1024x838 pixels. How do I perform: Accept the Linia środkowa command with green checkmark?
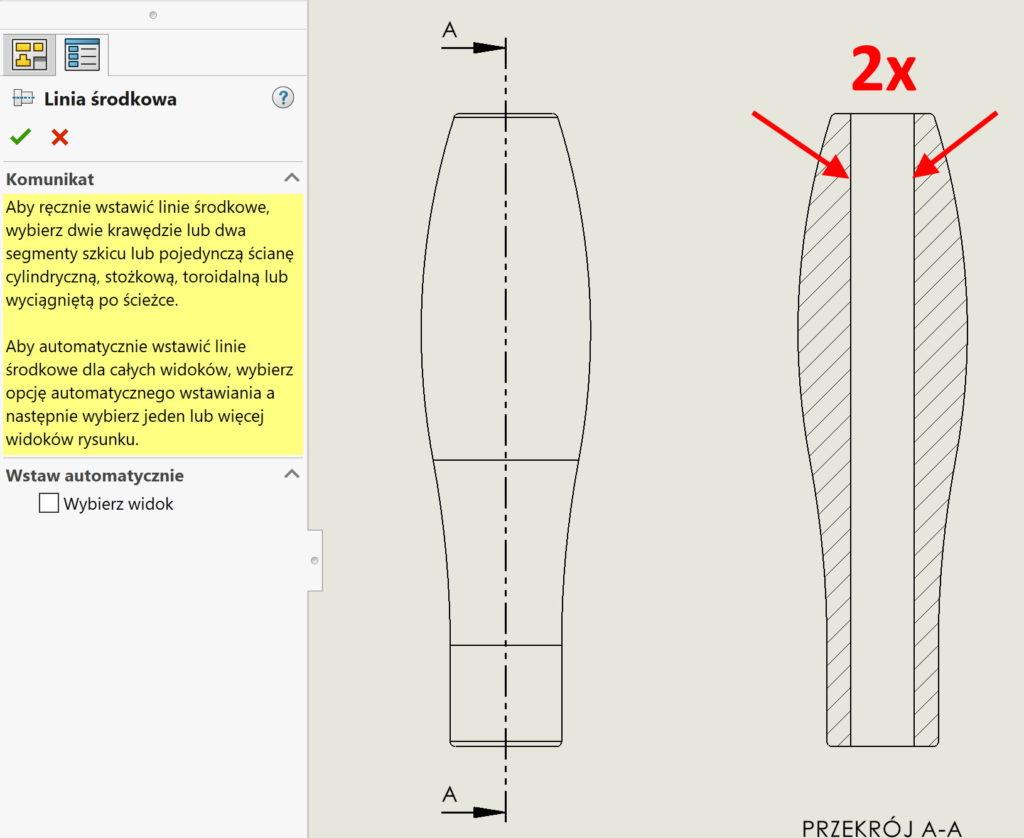tap(19, 137)
